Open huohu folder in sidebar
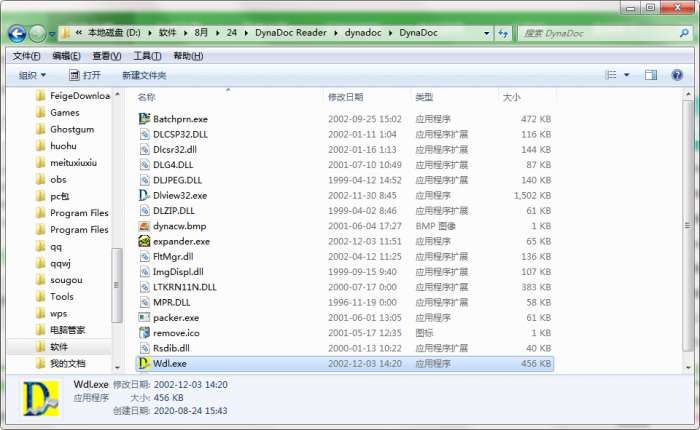Viewport: 700px width, 430px height. (56, 146)
